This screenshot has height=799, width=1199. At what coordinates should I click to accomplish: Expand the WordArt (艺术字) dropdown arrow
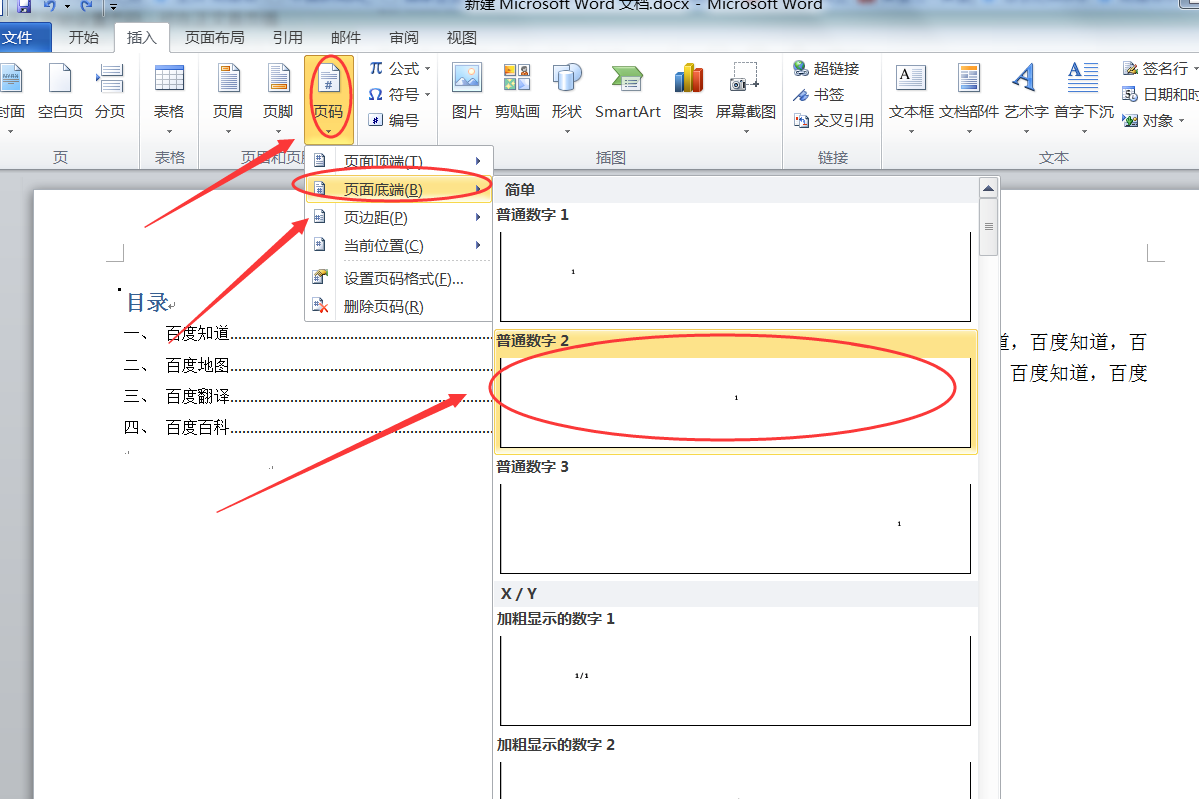(x=1025, y=131)
